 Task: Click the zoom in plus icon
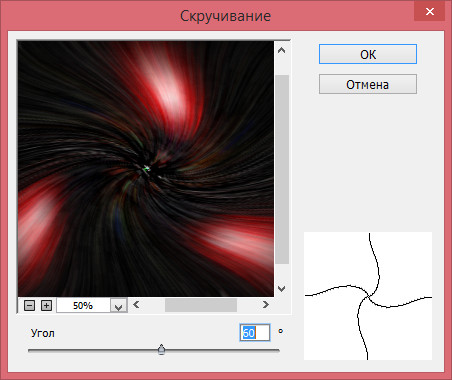pos(46,305)
